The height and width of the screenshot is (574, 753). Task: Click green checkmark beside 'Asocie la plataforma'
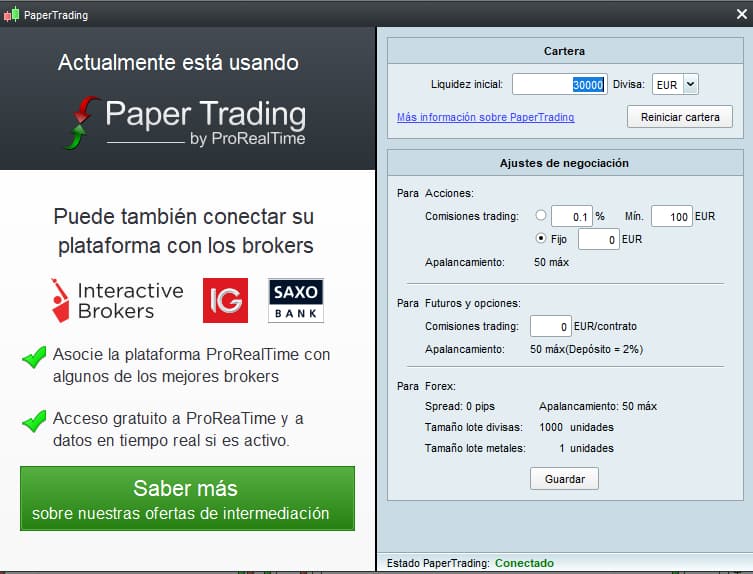click(x=34, y=357)
